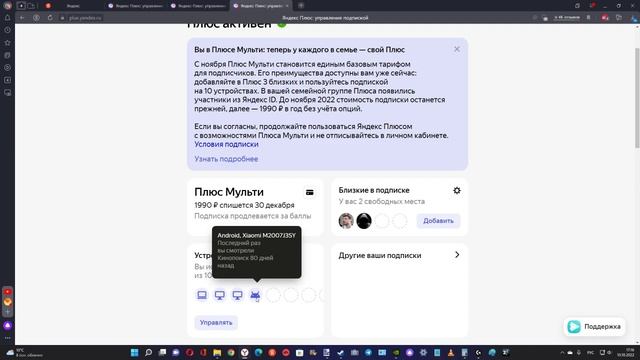This screenshot has height=360, width=640.
Task: Open notifications bell in the browser sidebar
Action: 7,18
